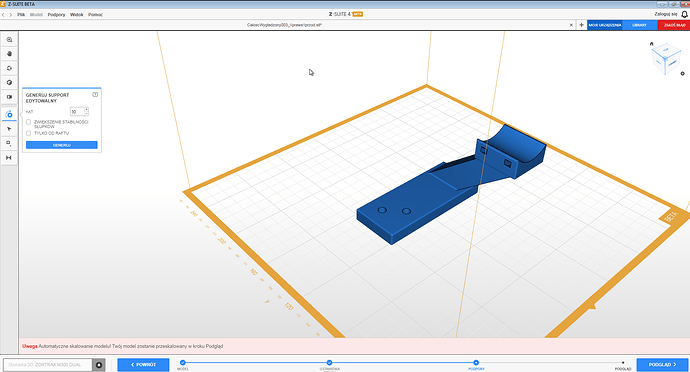690x372 pixels.
Task: Open the Widok menu
Action: point(77,15)
